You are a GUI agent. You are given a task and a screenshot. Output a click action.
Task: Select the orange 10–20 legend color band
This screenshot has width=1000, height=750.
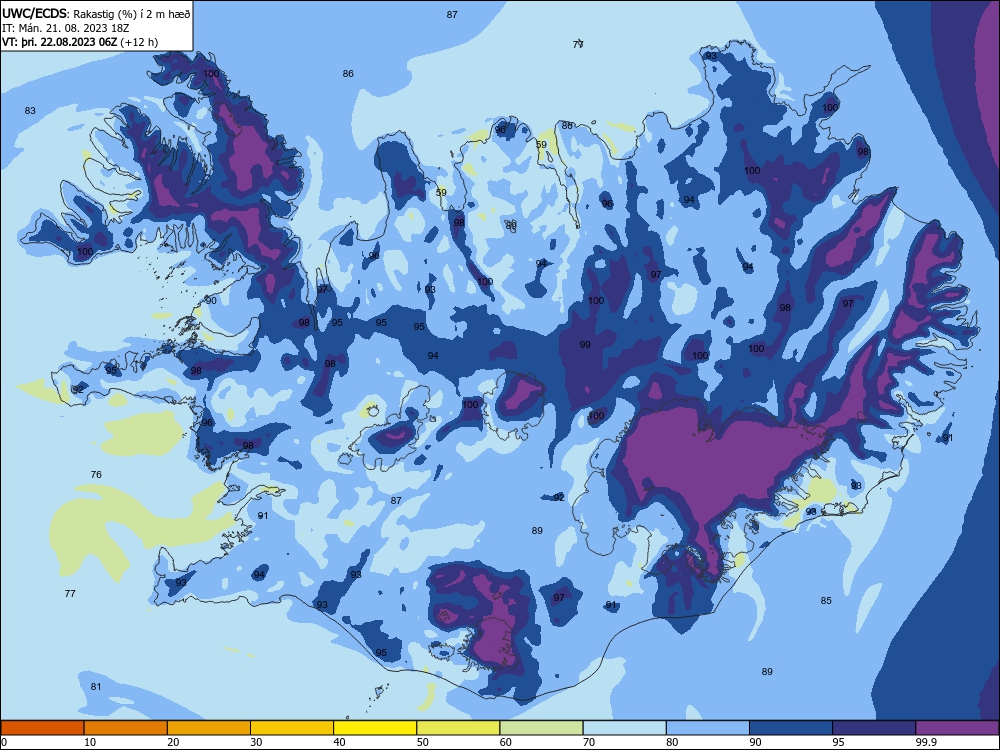click(x=126, y=728)
